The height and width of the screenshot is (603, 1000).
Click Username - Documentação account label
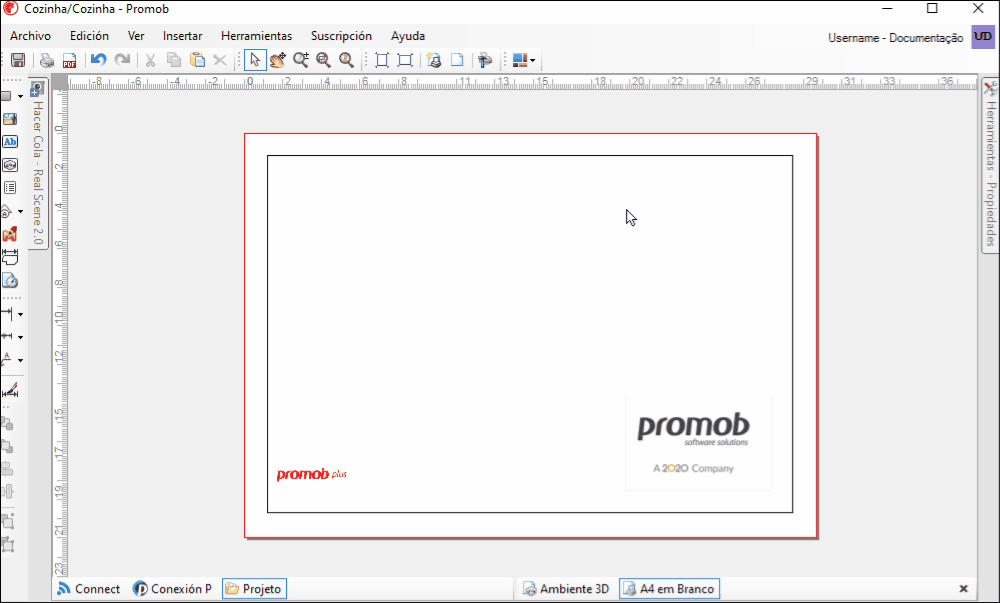[895, 38]
